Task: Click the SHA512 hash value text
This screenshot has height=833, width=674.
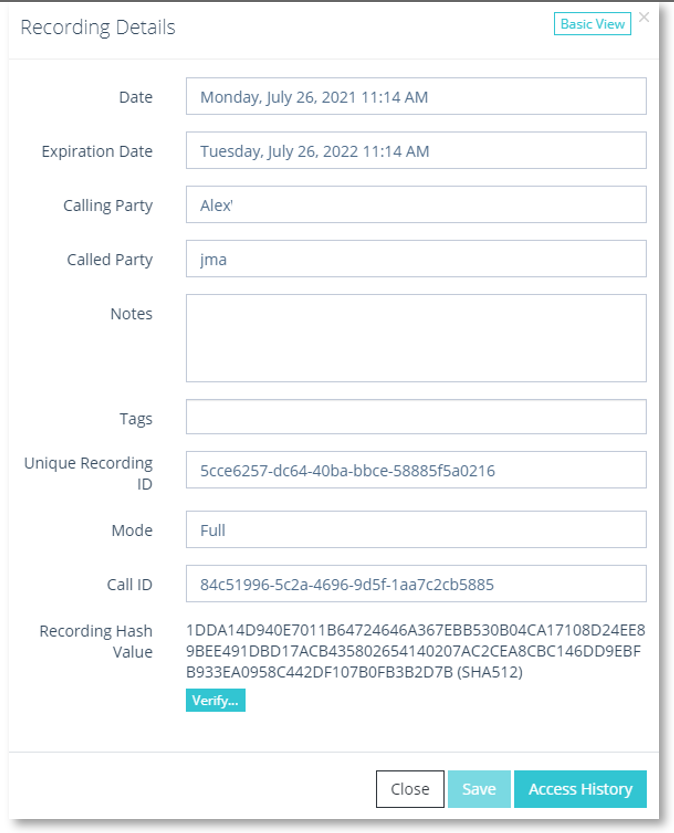Action: [x=415, y=651]
